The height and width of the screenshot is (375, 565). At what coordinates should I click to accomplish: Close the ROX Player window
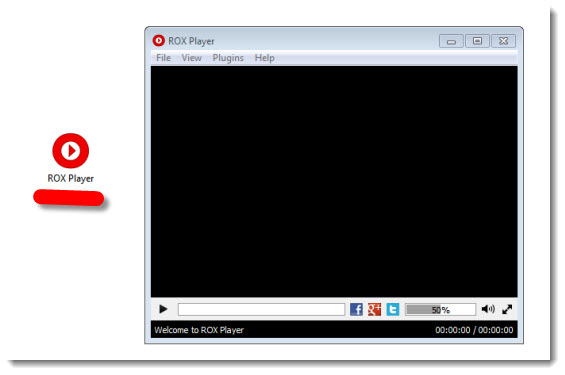[503, 41]
